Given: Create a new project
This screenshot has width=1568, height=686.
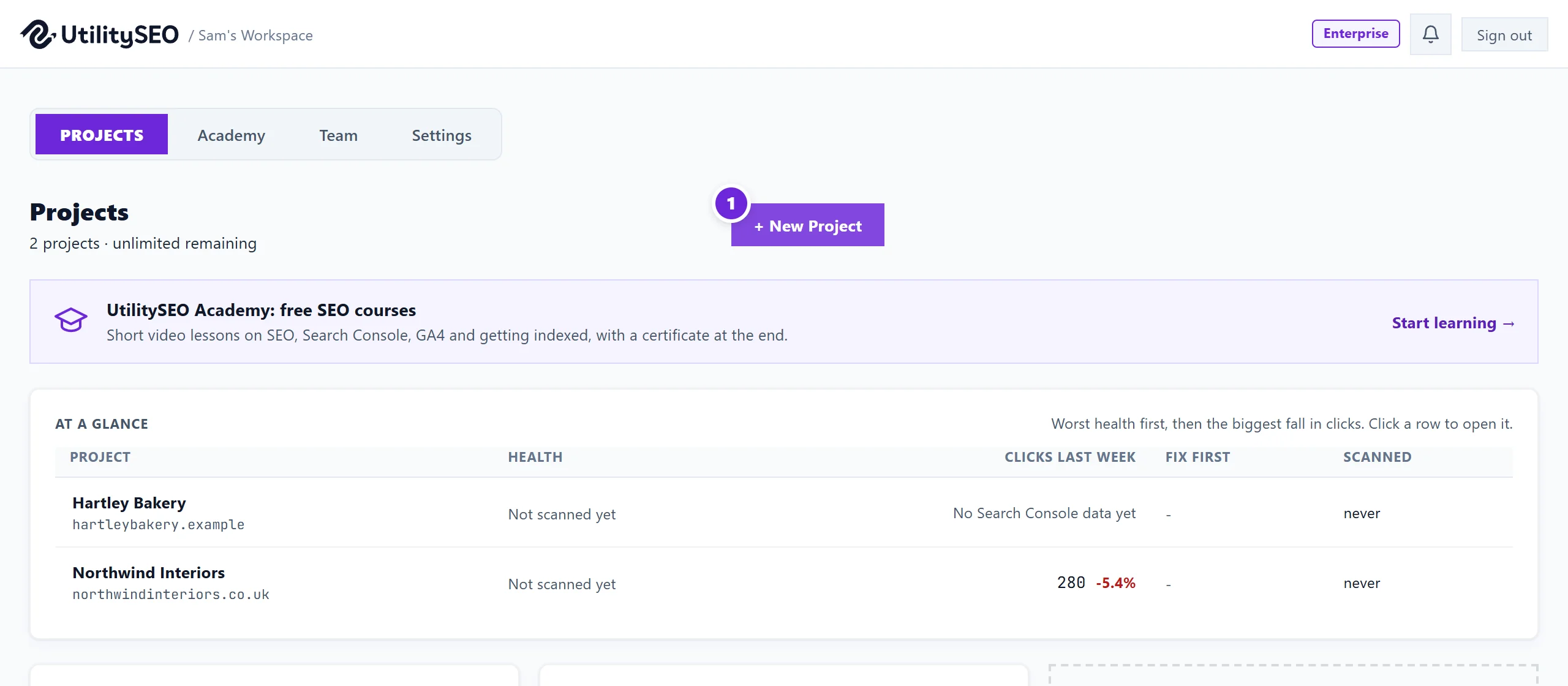Looking at the screenshot, I should (x=807, y=225).
